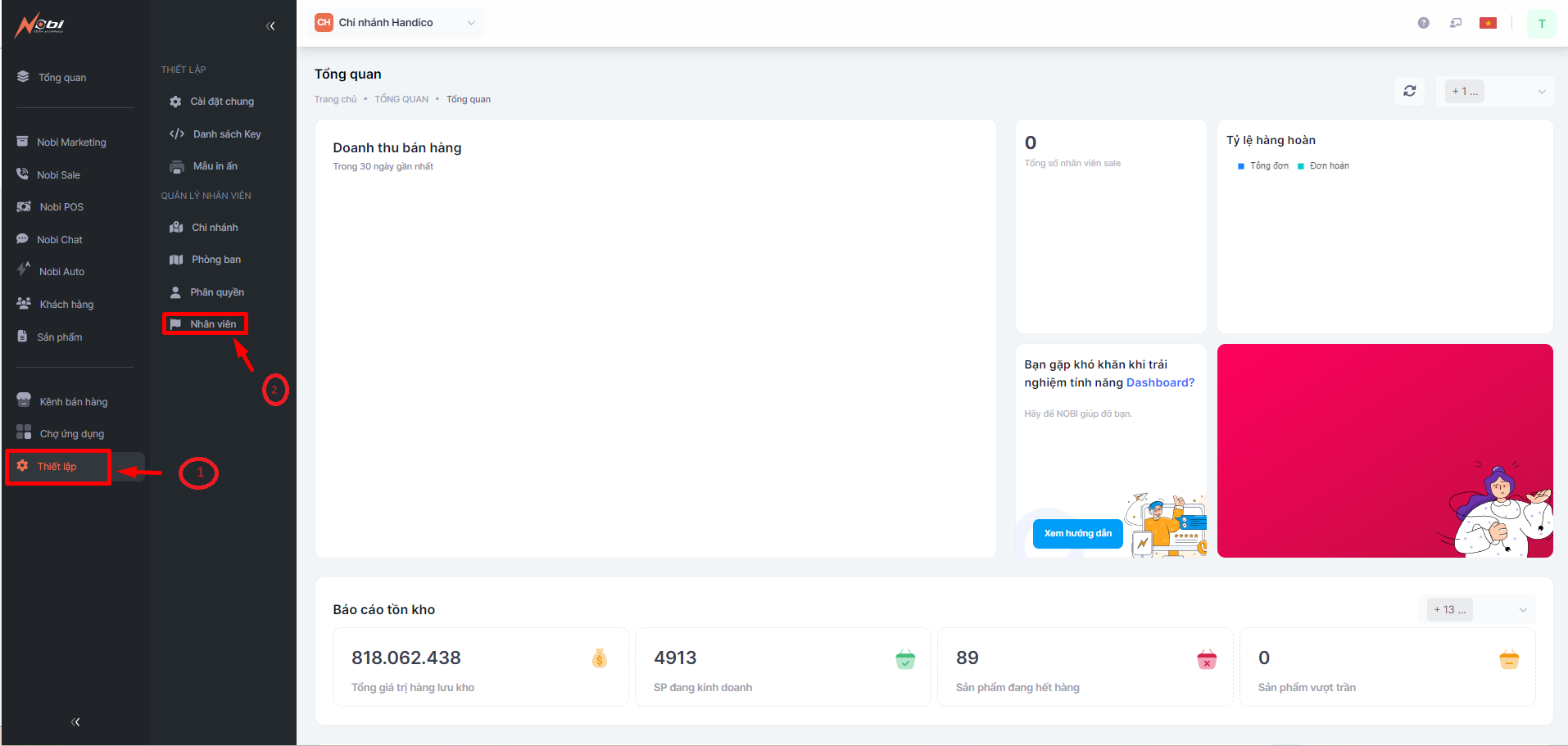Open Nobi Marketing in the sidebar

[x=70, y=142]
